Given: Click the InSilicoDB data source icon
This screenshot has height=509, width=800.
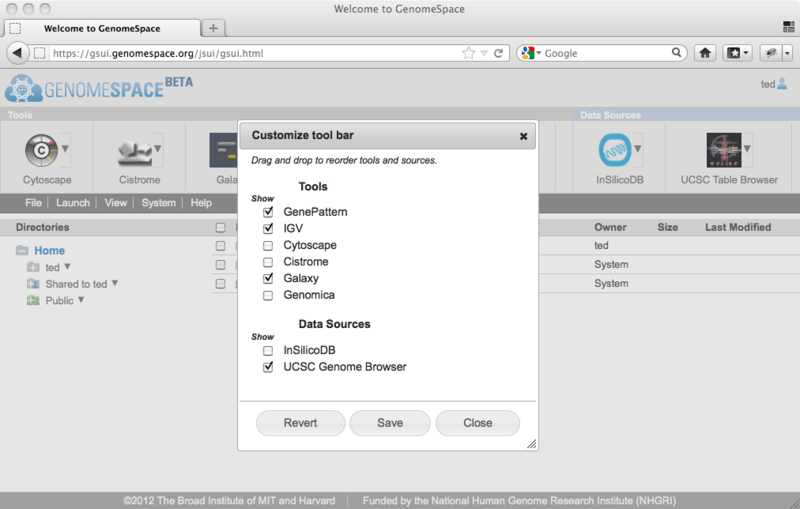Looking at the screenshot, I should pyautogui.click(x=614, y=150).
